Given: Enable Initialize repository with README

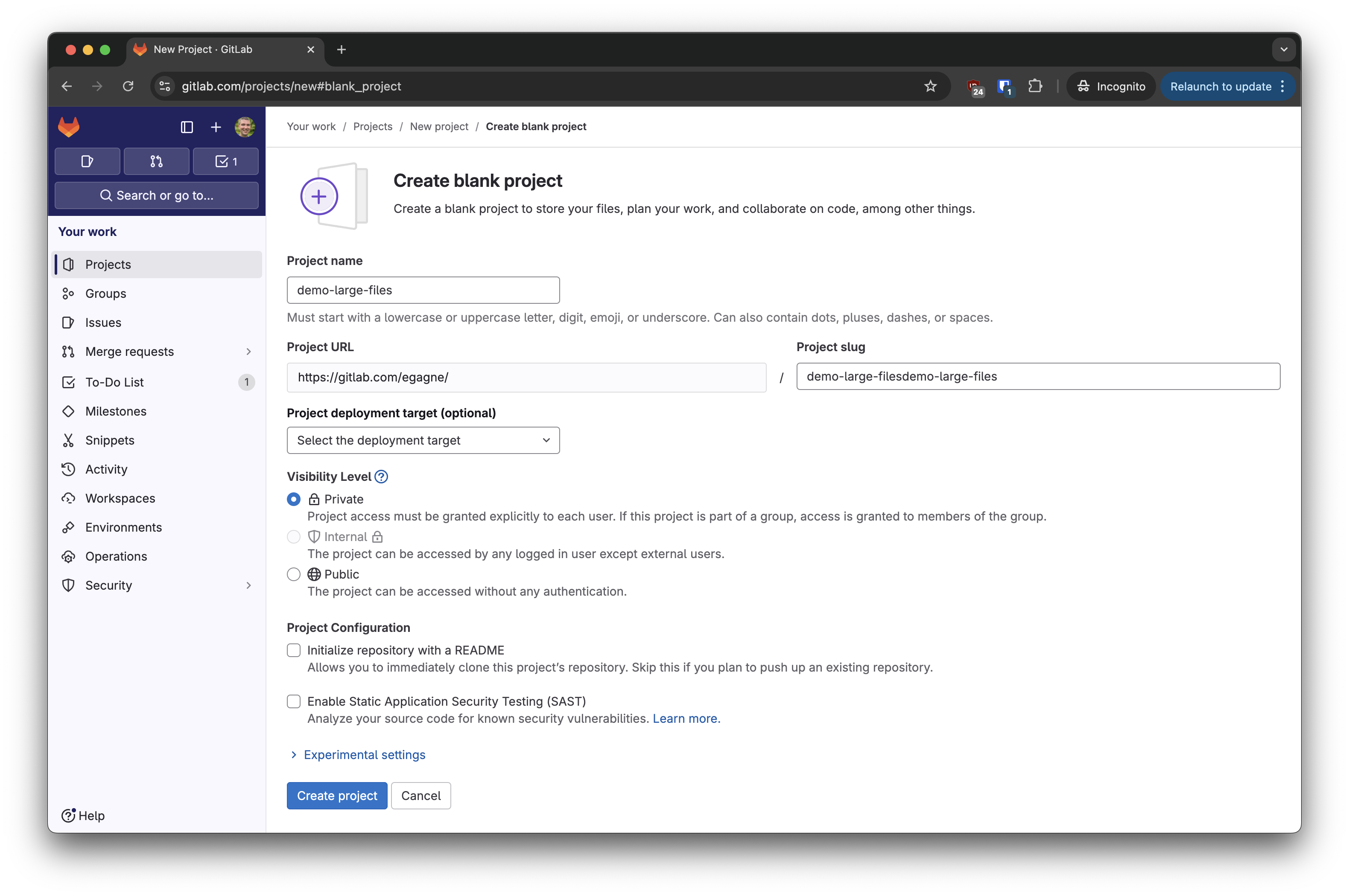Looking at the screenshot, I should click(294, 649).
